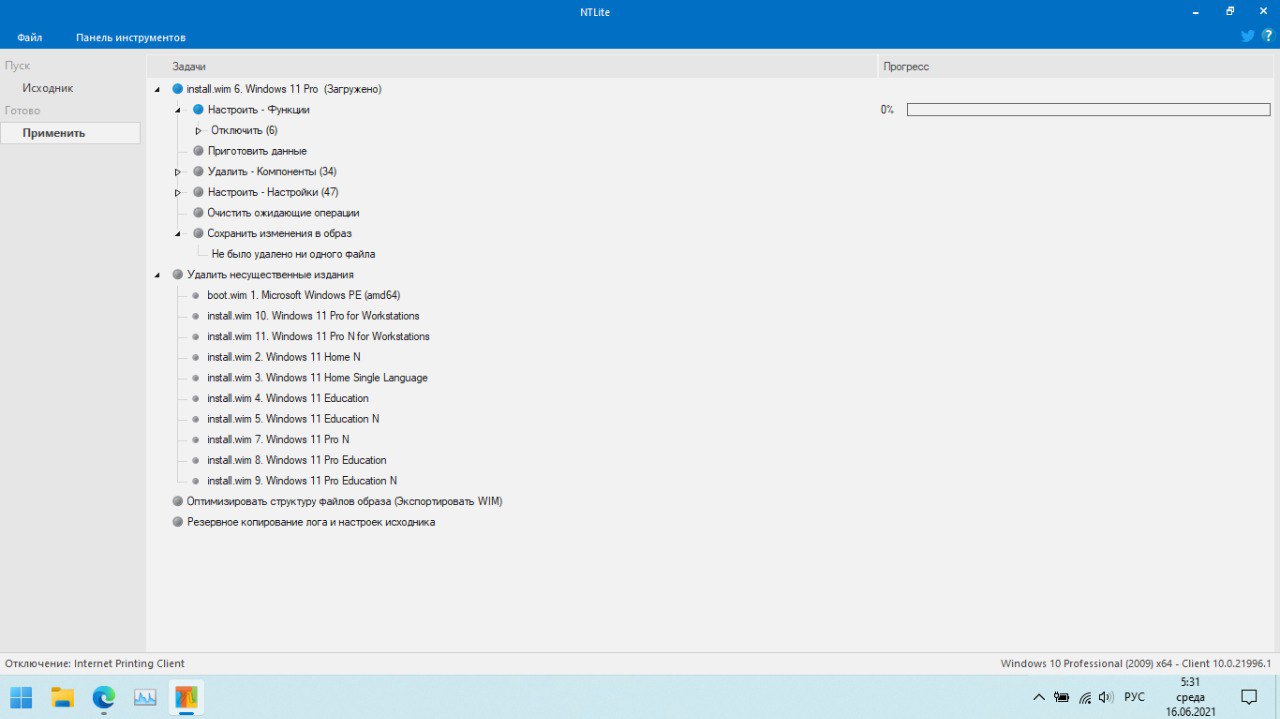Open the Twitter icon link
The image size is (1280, 719).
[1247, 36]
